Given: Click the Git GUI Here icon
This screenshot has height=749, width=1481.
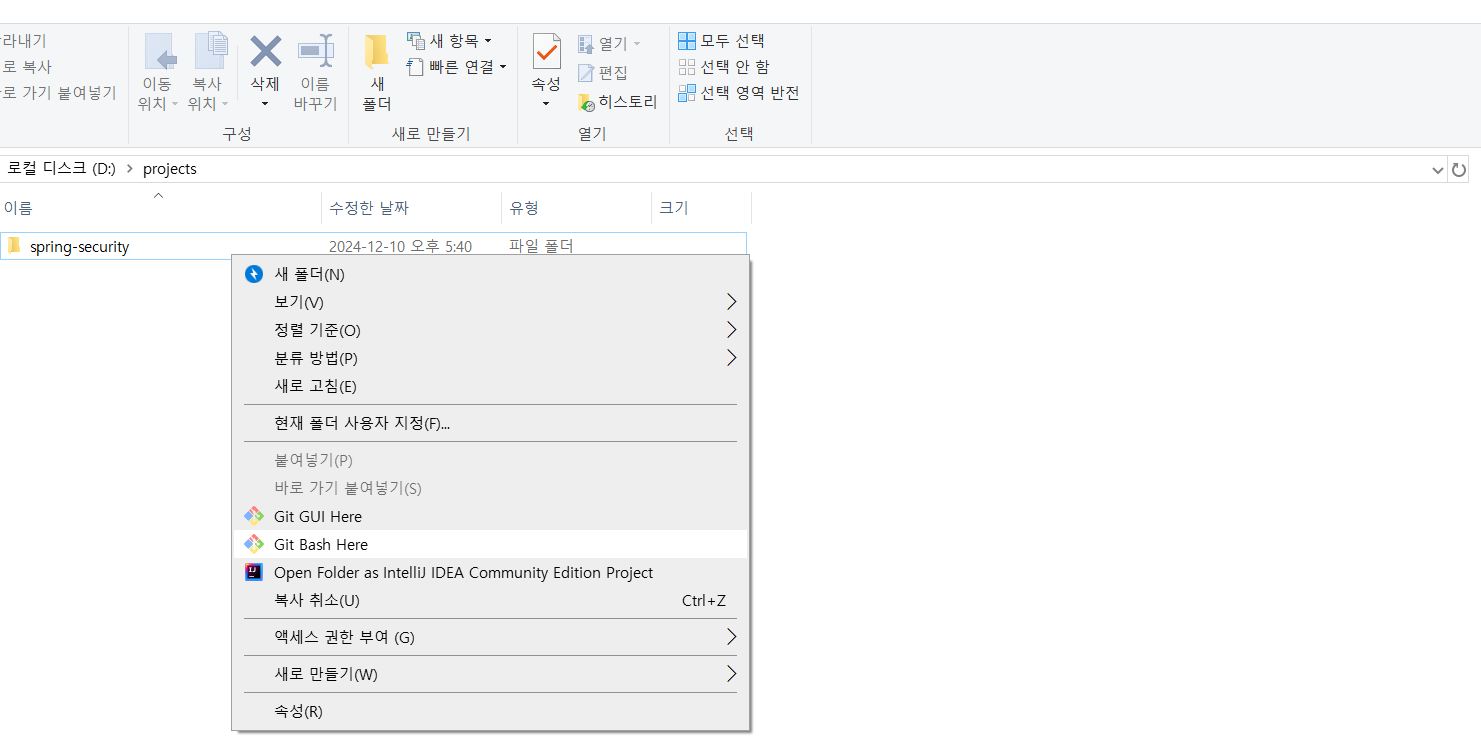Looking at the screenshot, I should (x=254, y=516).
